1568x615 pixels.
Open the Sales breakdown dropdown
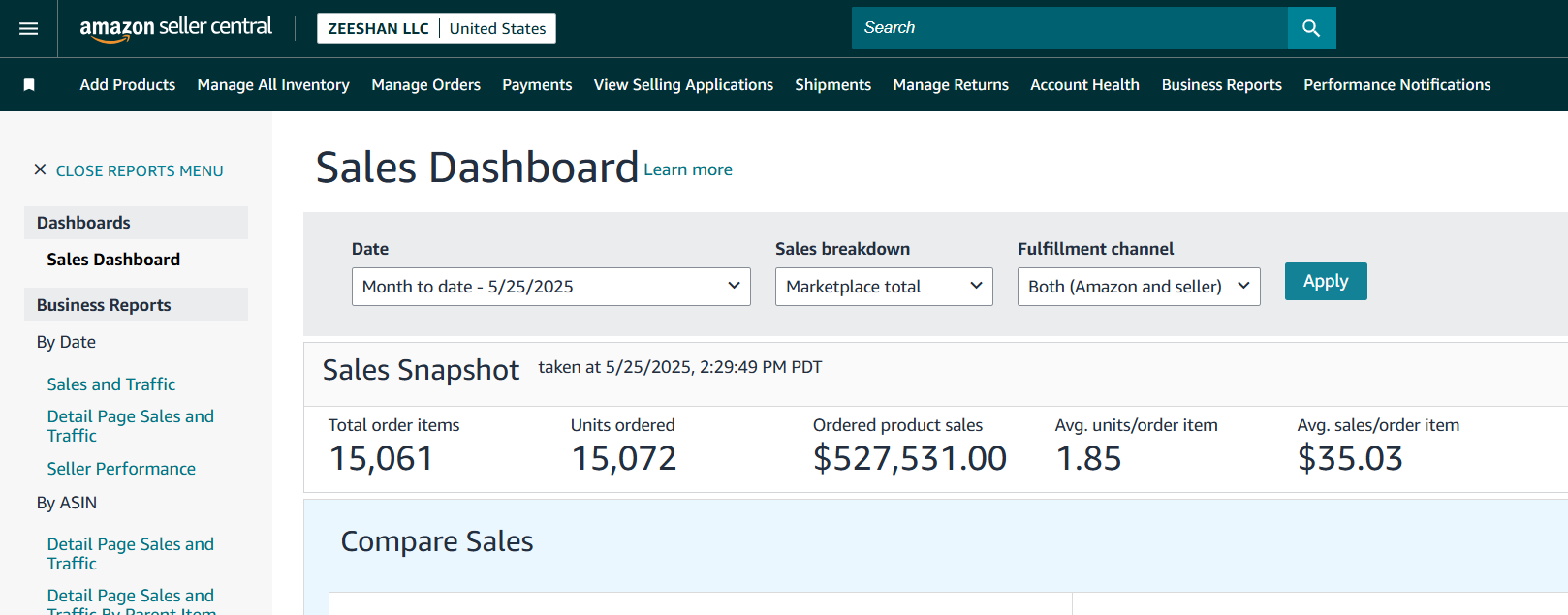point(883,287)
